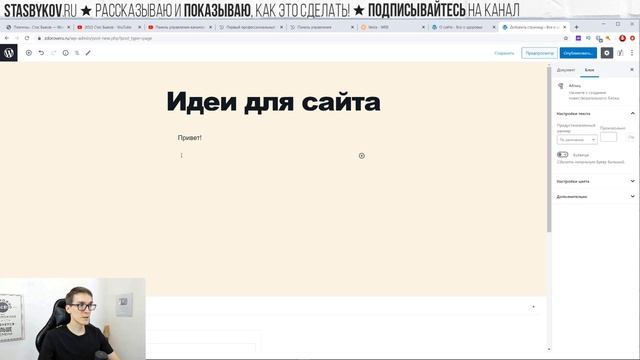Click the Preview button
Image resolution: width=640 pixels, height=360 pixels.
click(539, 53)
